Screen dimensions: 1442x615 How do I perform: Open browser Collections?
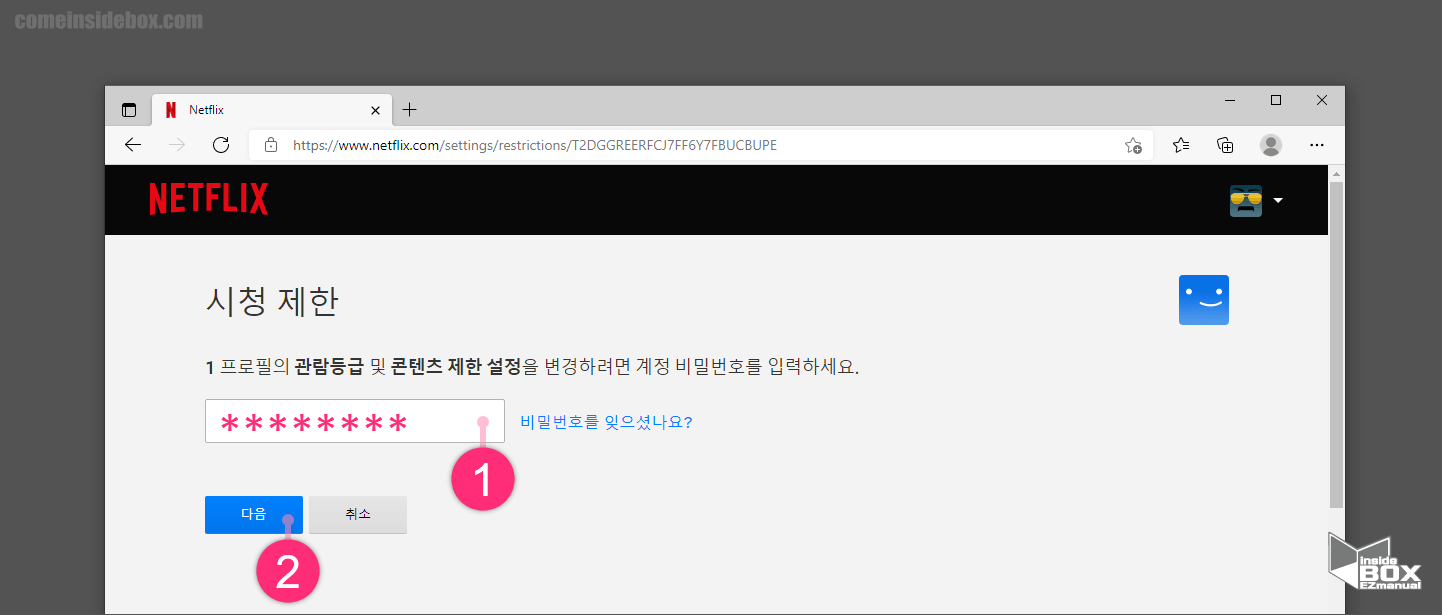point(1225,144)
